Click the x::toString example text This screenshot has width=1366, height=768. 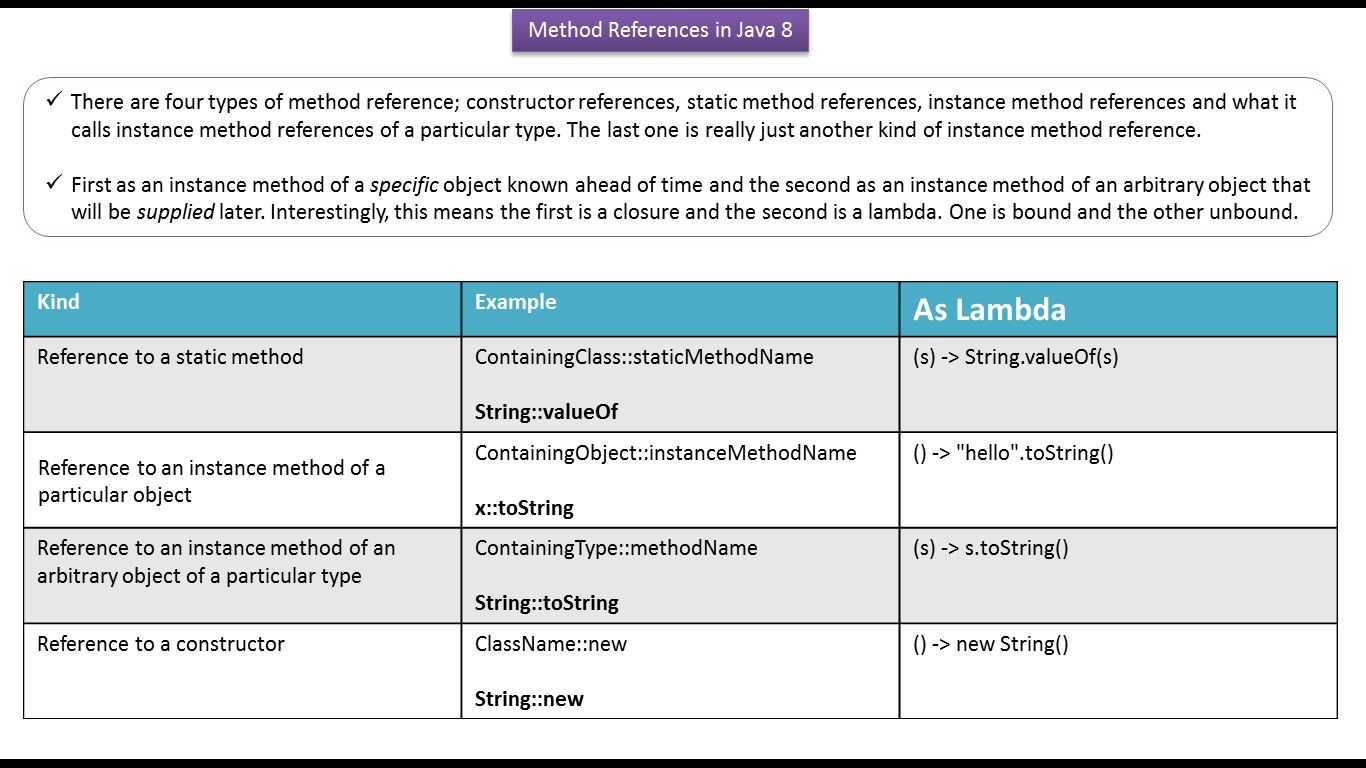pos(524,507)
